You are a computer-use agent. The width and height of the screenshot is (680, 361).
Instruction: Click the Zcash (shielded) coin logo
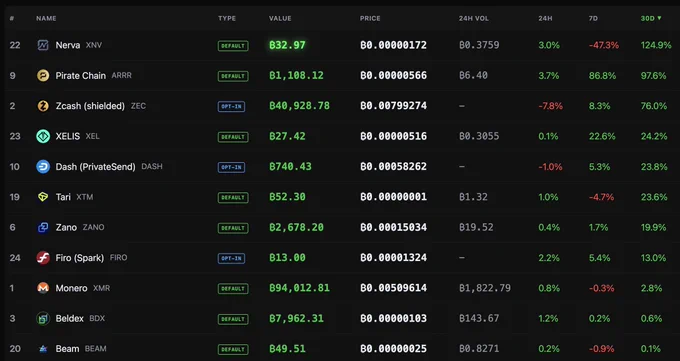43,106
